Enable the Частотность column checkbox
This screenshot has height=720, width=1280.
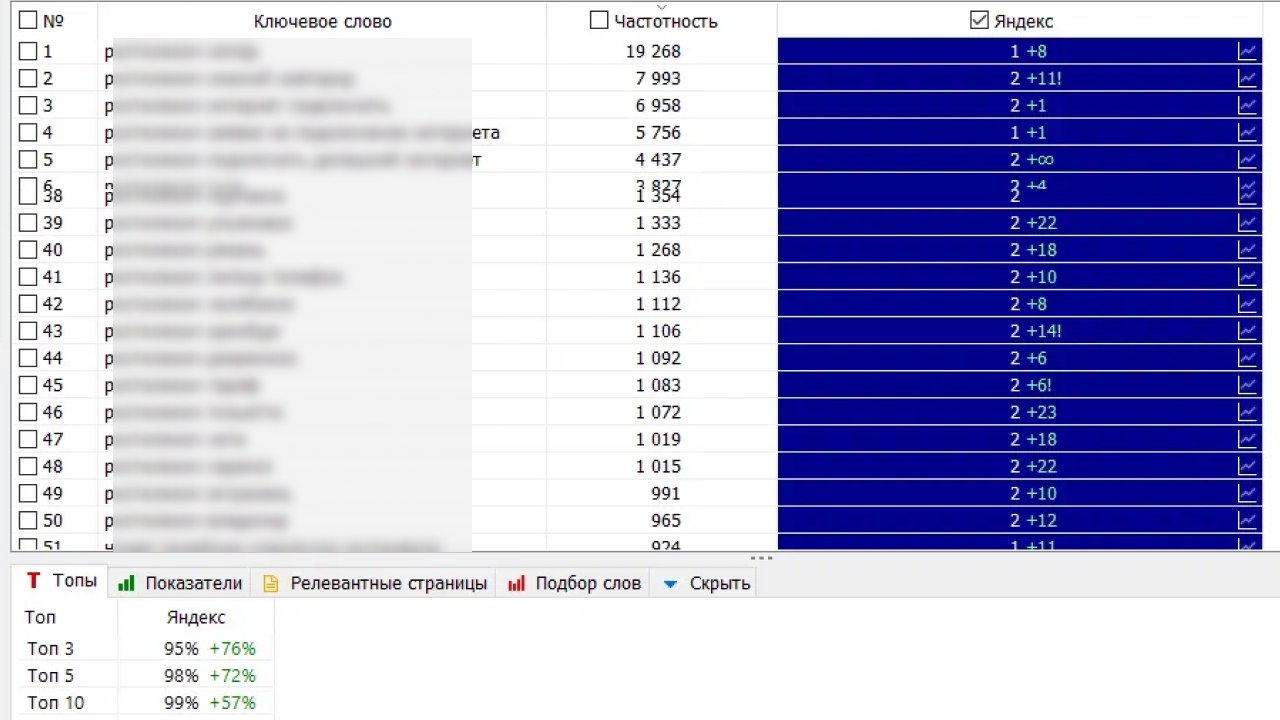599,20
